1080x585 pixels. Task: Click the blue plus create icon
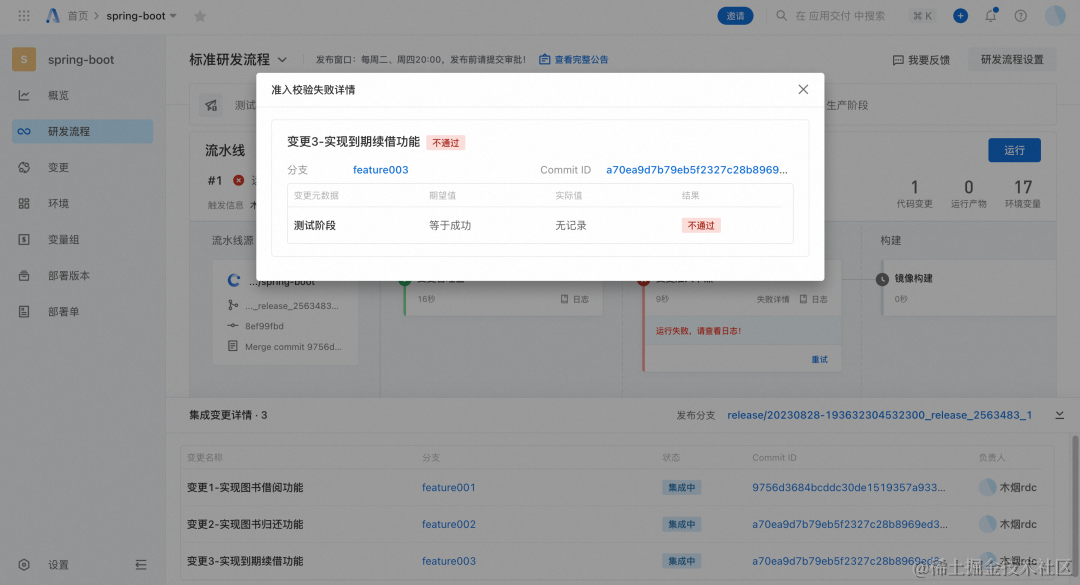point(960,16)
